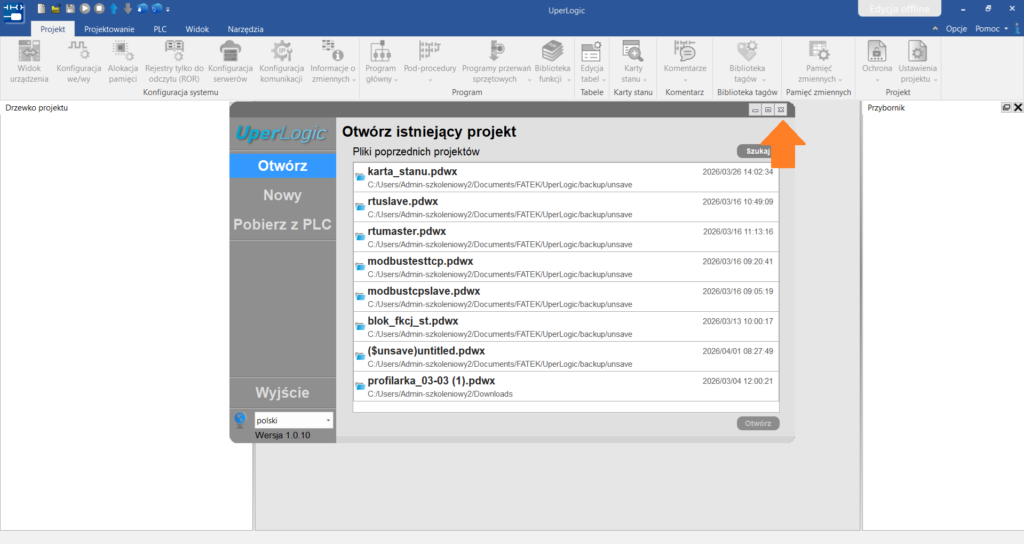Click the Karty stanu magnifier icon
Image resolution: width=1024 pixels, height=544 pixels.
coord(632,52)
